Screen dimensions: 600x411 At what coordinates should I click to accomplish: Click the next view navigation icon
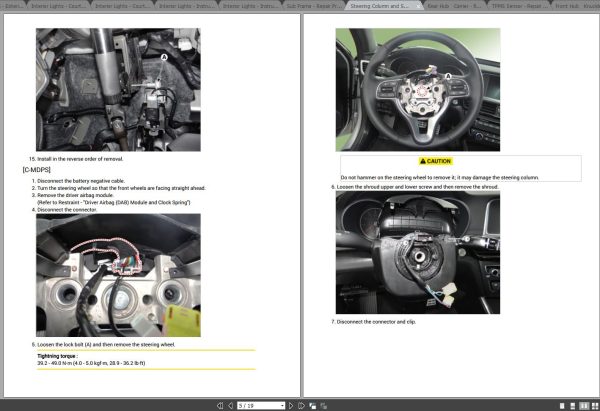pos(324,406)
